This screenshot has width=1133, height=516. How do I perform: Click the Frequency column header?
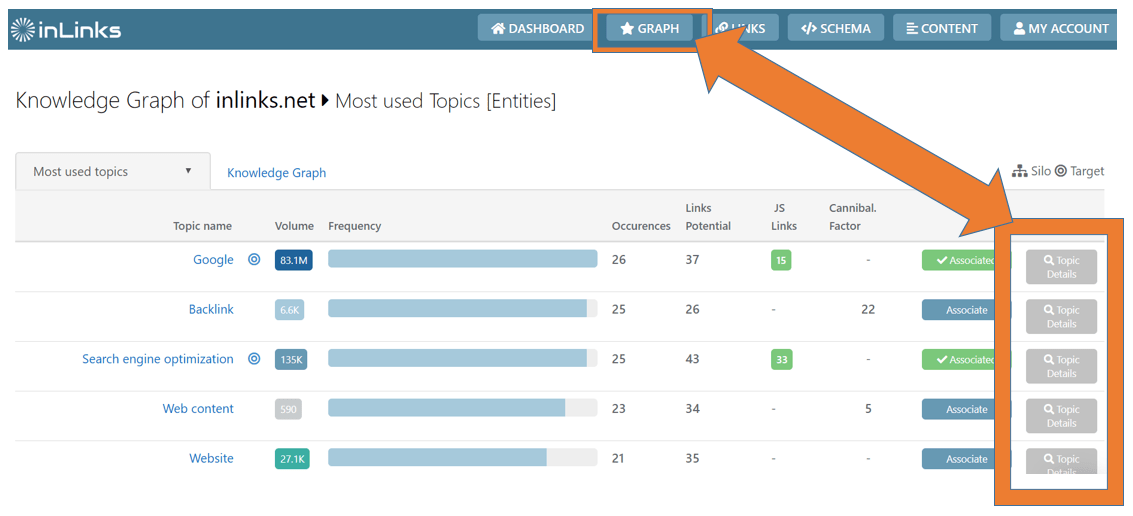coord(354,226)
